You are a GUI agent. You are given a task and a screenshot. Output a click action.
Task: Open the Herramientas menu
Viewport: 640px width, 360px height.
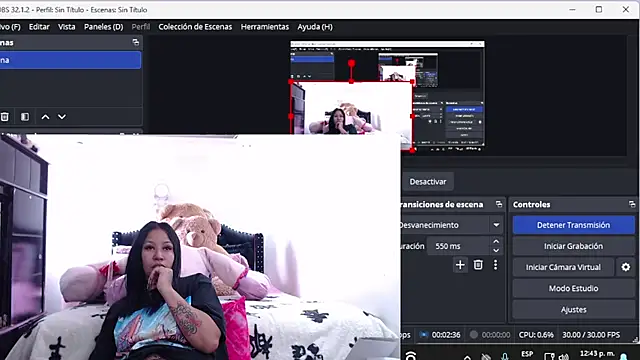[264, 27]
